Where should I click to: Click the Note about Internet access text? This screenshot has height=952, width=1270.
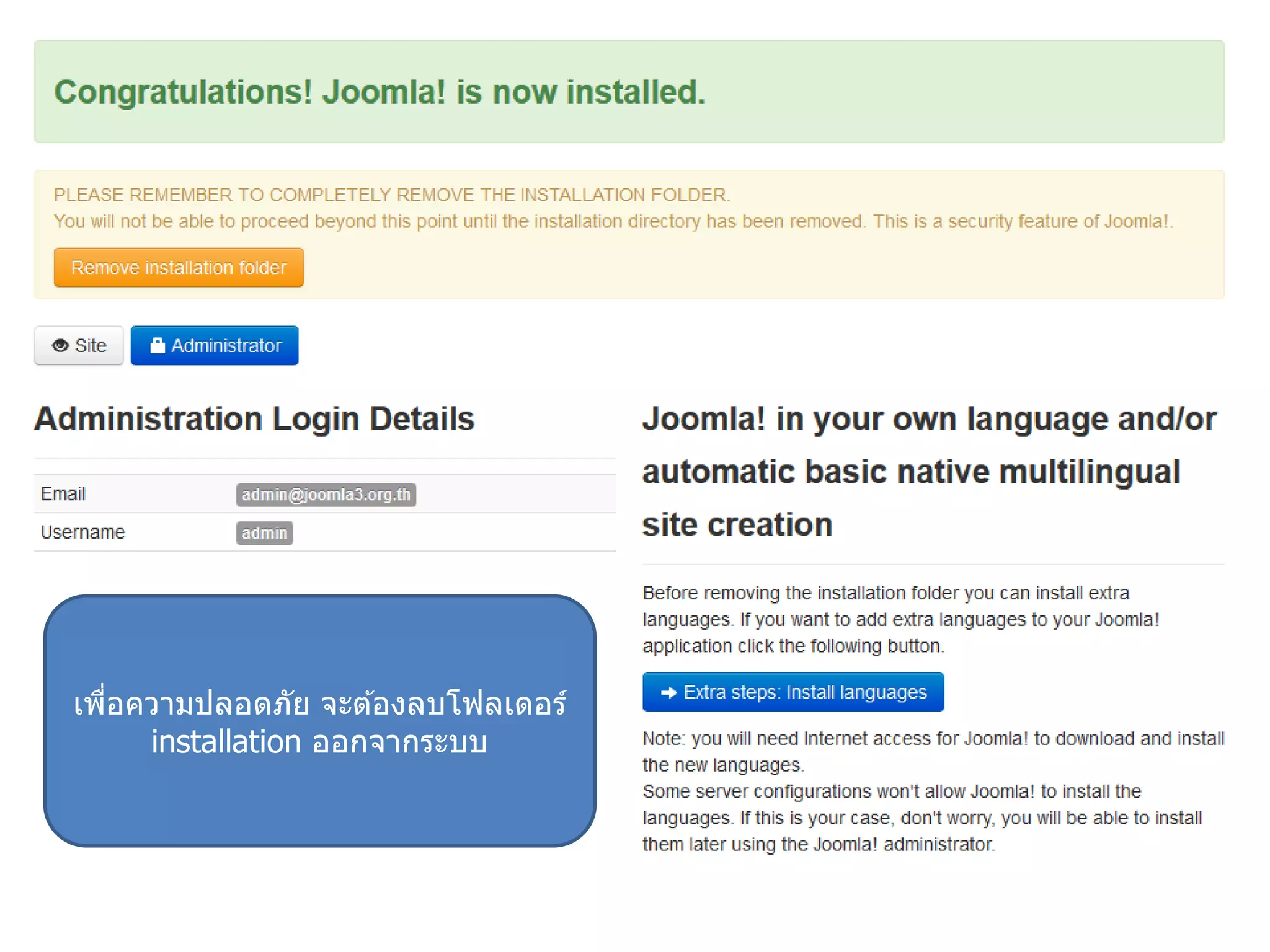coord(933,751)
